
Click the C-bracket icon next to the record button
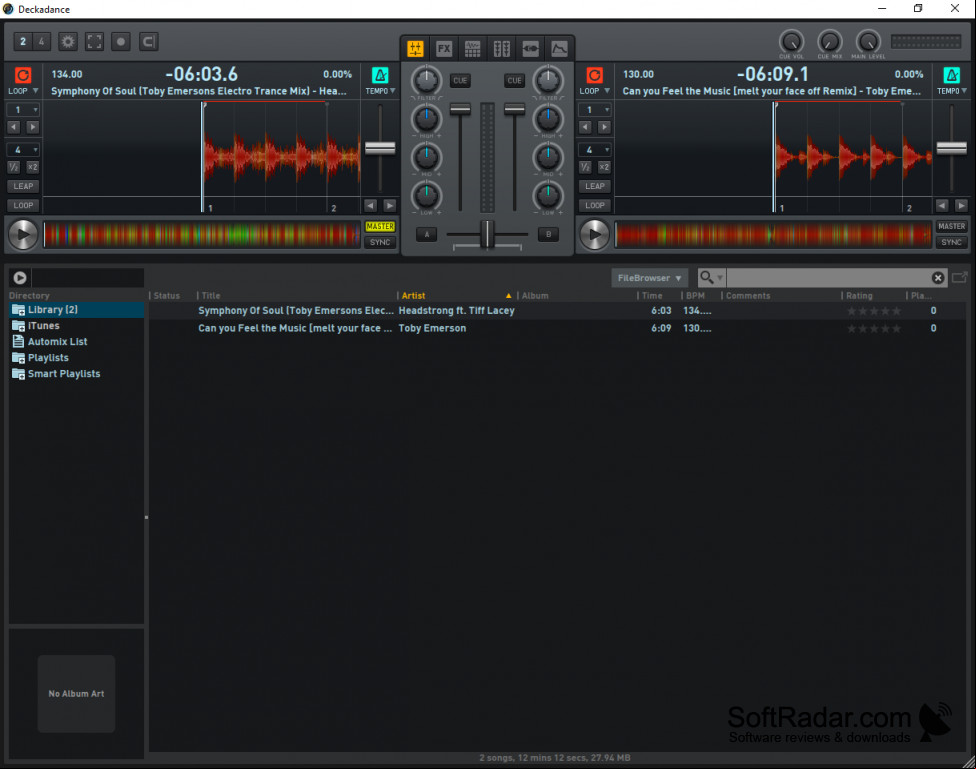[148, 42]
